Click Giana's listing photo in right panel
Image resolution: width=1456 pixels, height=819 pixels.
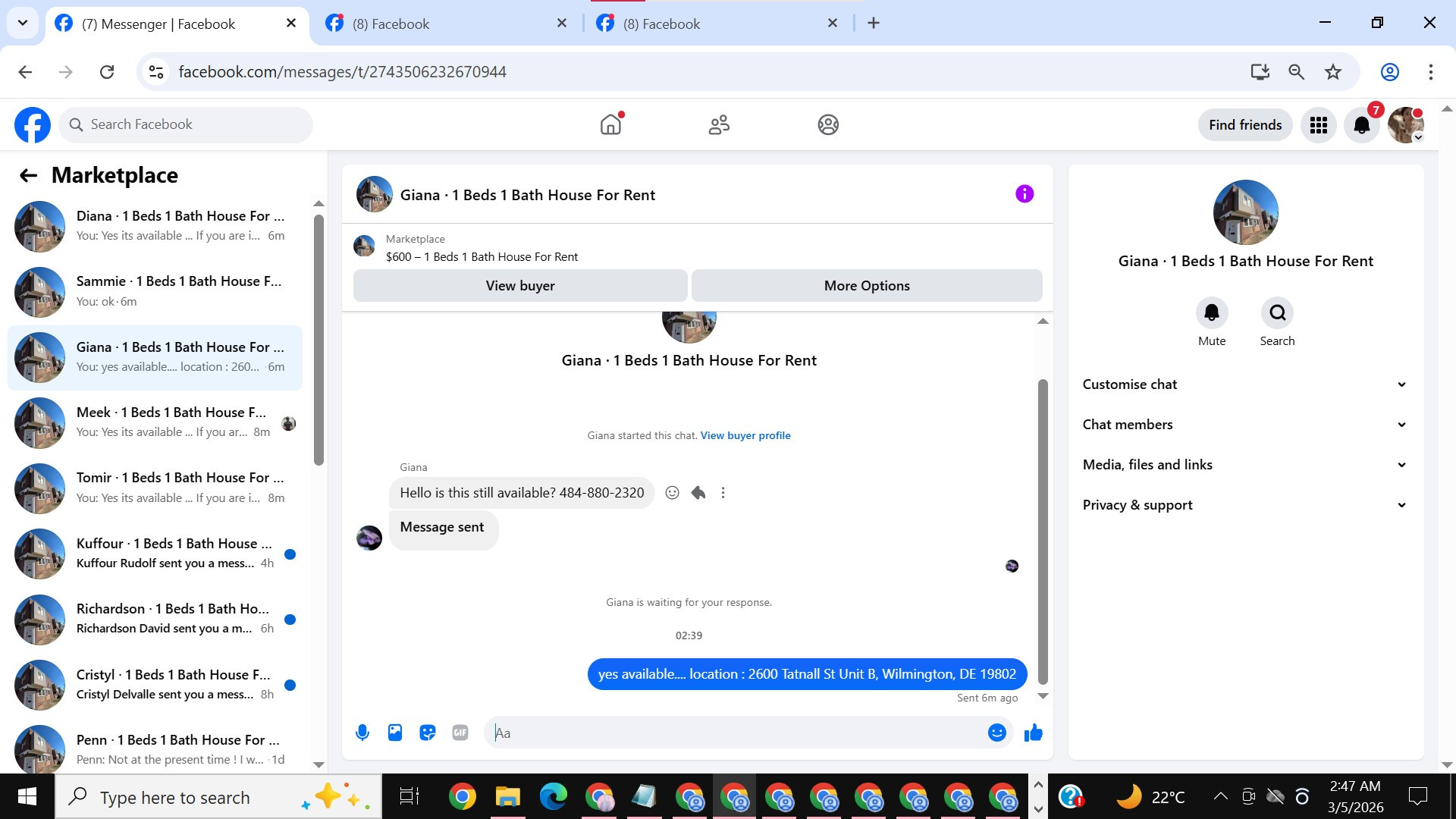pyautogui.click(x=1245, y=212)
